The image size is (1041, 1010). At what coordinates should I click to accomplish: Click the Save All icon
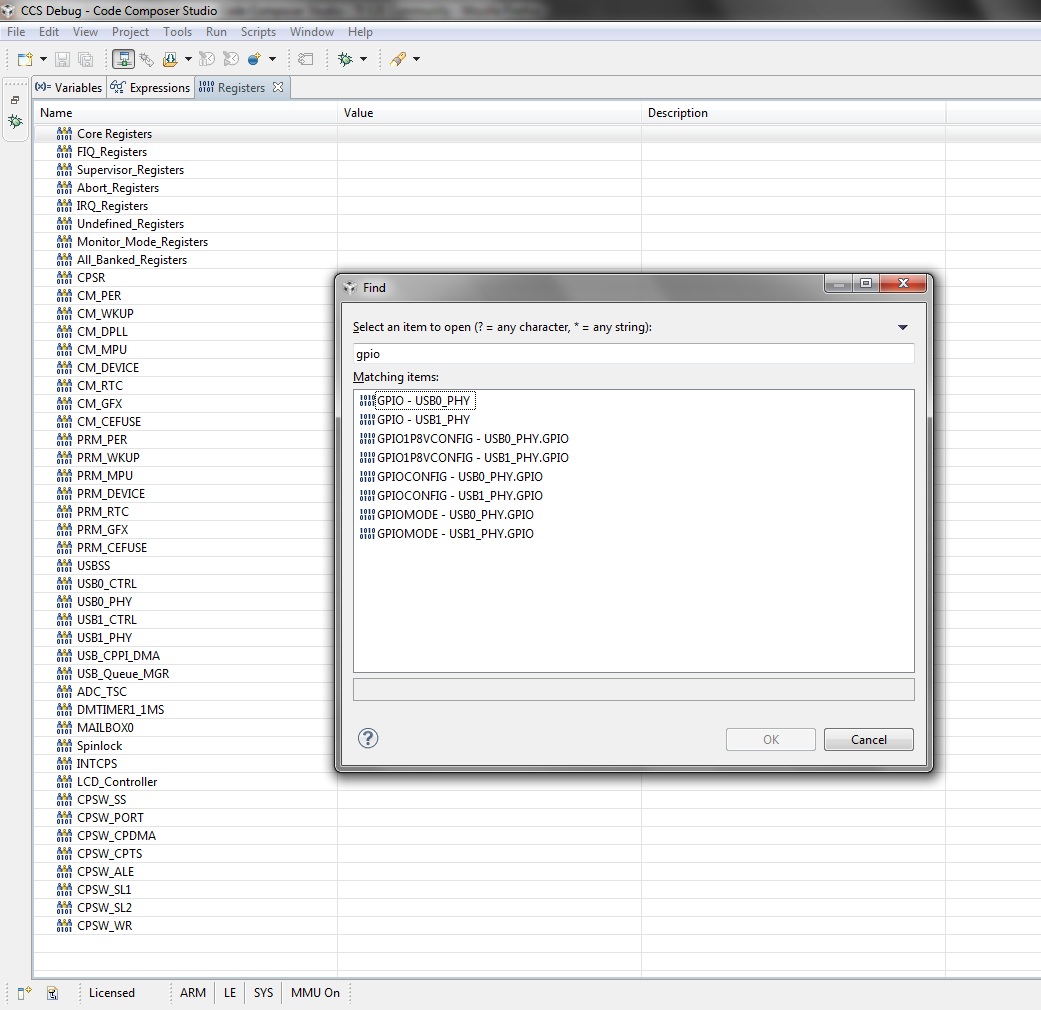pyautogui.click(x=86, y=59)
